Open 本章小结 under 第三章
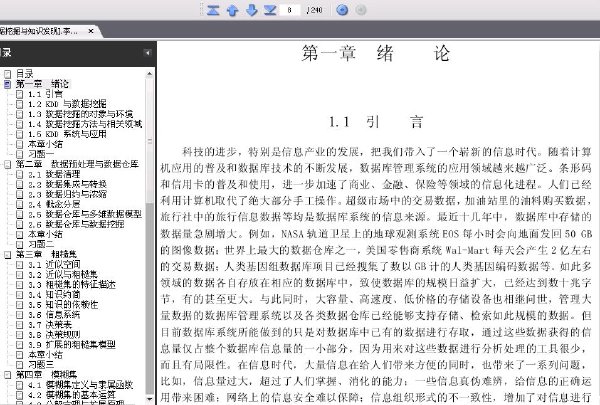 45,355
